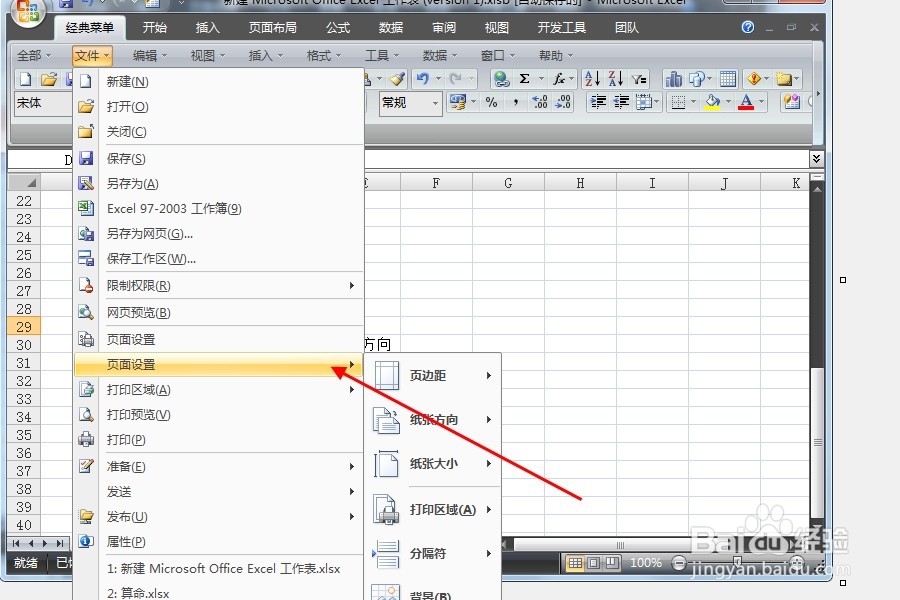Enable Normal view in the status bar

[x=575, y=563]
